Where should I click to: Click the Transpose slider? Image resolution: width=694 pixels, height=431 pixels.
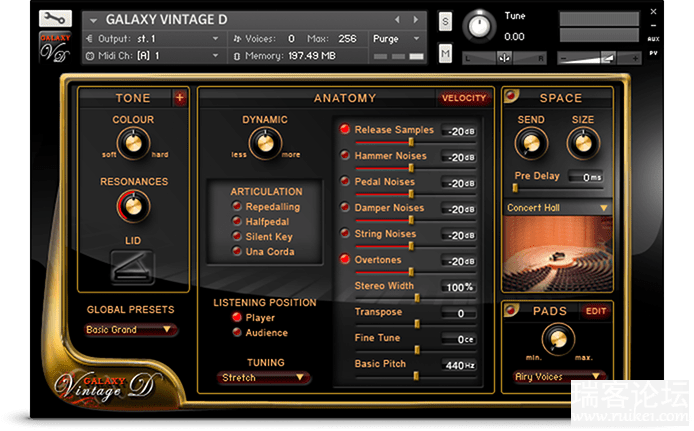point(416,324)
